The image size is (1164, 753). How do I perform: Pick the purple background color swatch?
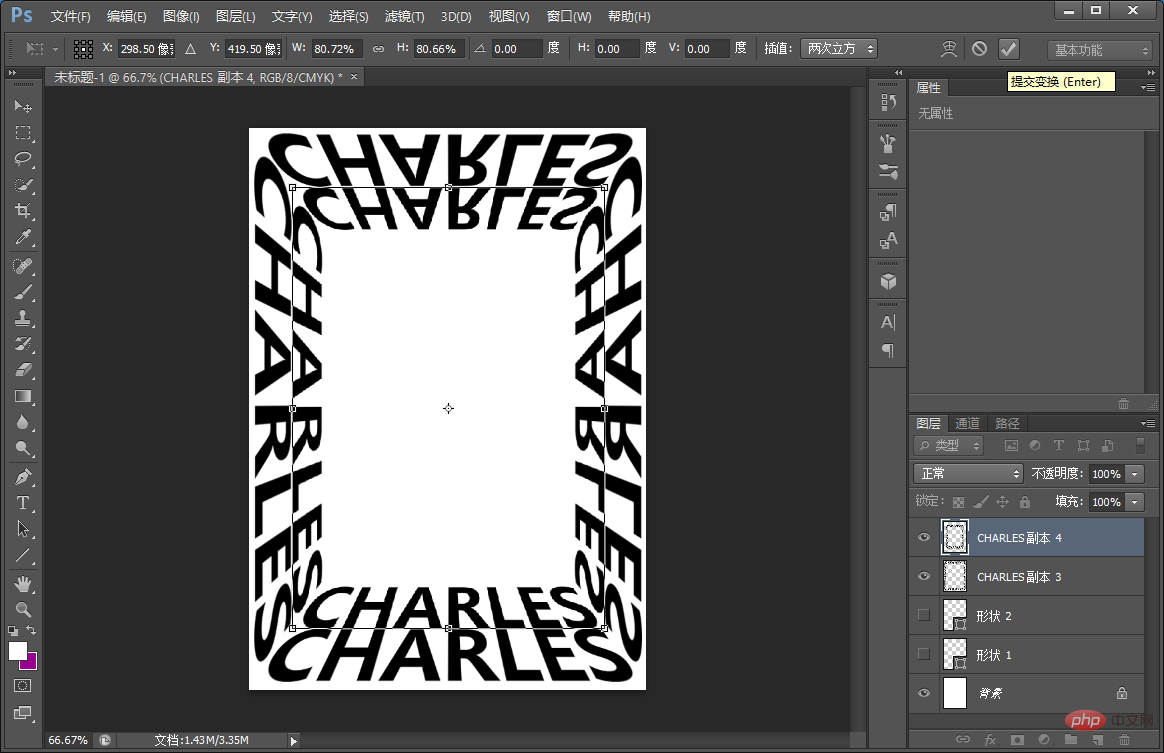tap(31, 662)
